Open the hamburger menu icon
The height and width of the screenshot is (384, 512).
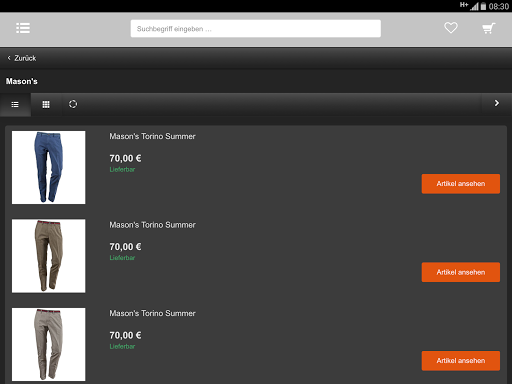click(x=23, y=28)
